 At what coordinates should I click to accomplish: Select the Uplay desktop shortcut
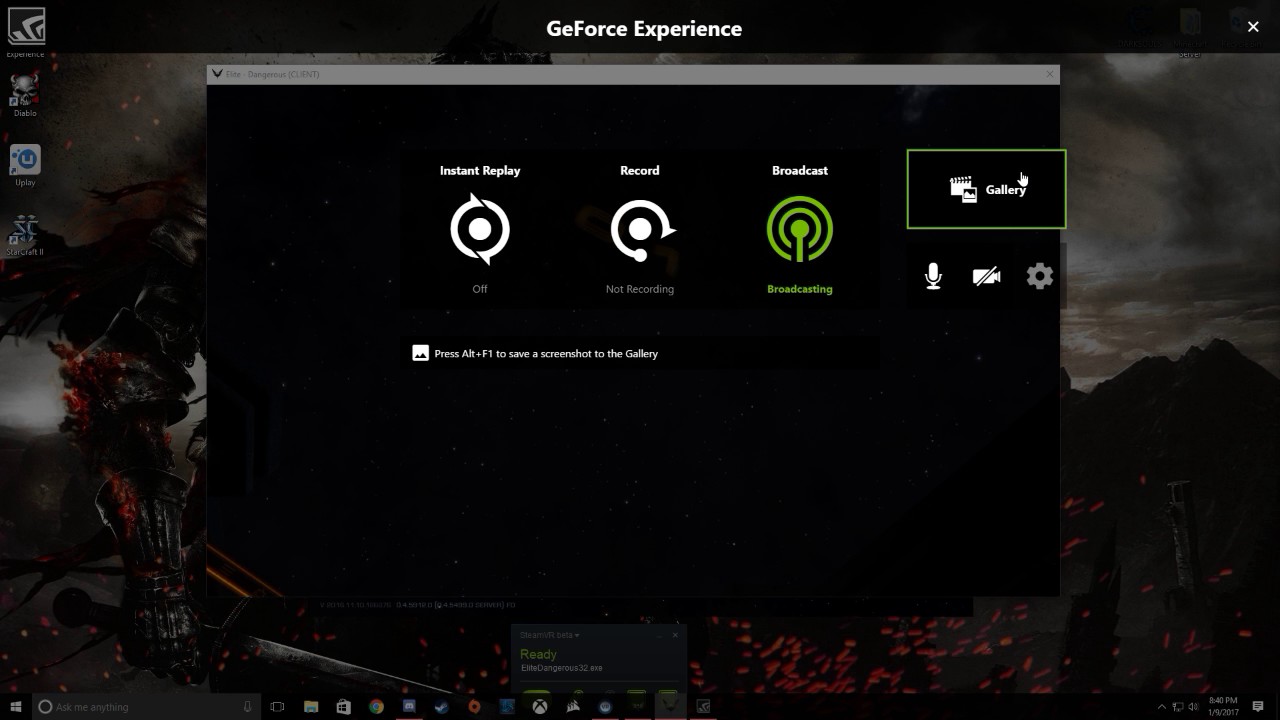[x=25, y=165]
